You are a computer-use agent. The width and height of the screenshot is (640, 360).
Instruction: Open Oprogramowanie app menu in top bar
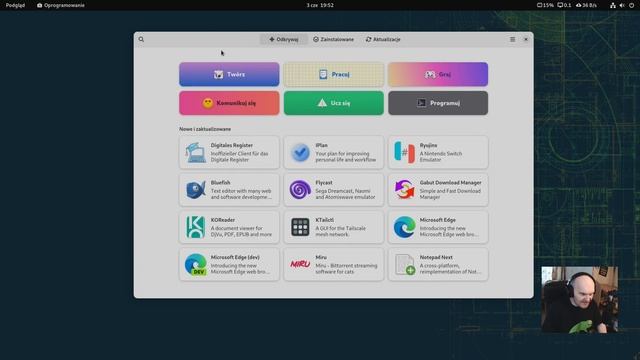pos(61,5)
